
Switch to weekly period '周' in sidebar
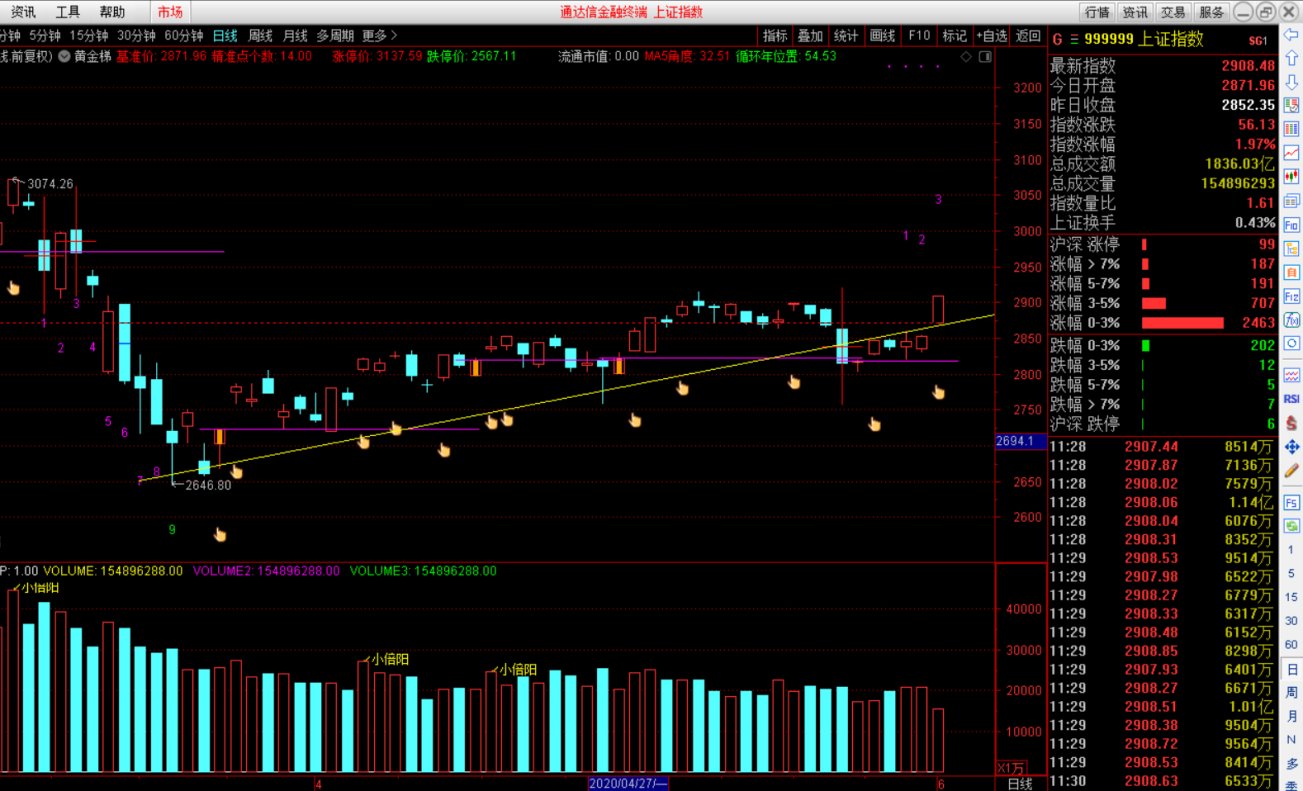tap(1292, 693)
